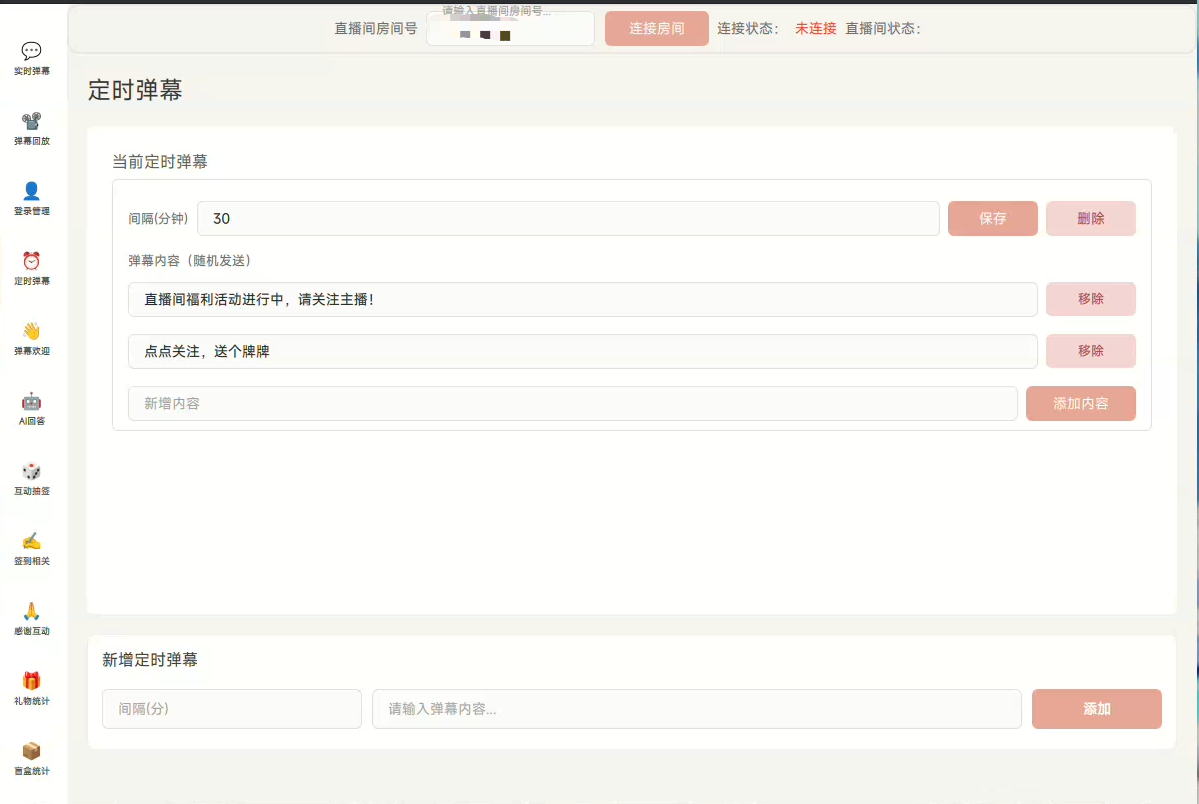Focus the 新增内容 input field
Viewport: 1199px width, 804px height.
coord(572,404)
